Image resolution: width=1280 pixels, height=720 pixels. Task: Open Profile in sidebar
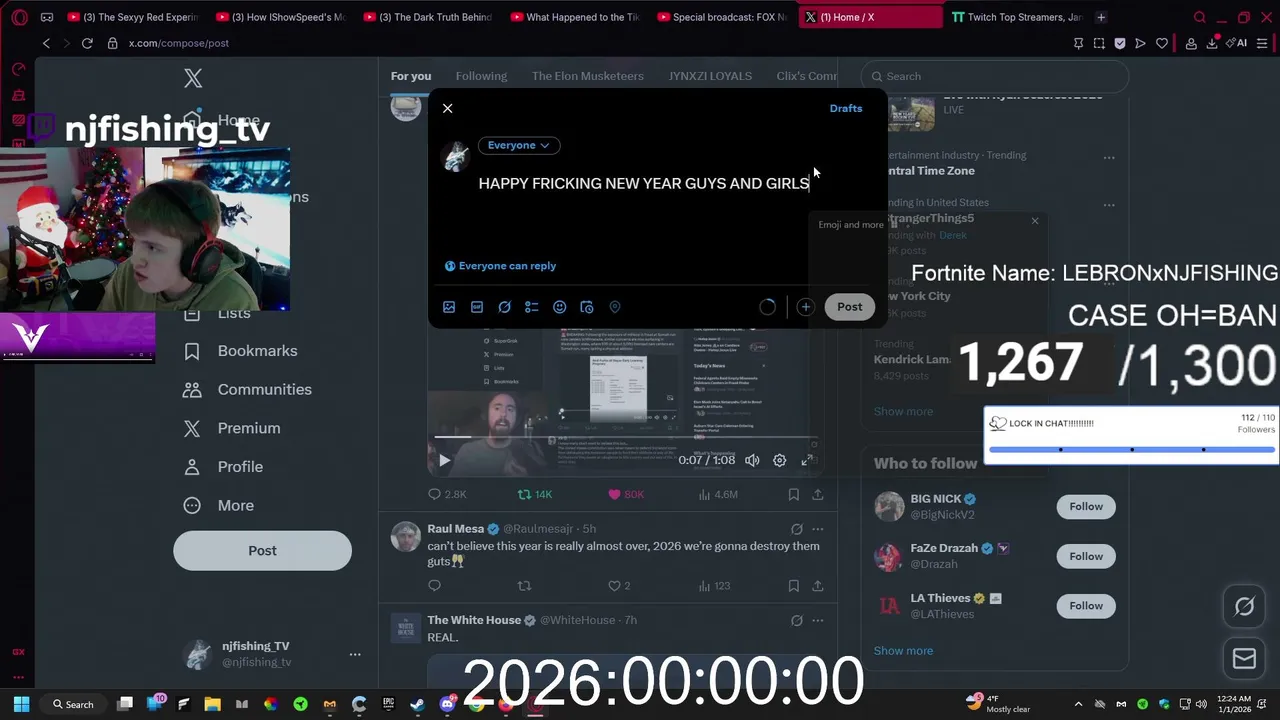[224, 467]
